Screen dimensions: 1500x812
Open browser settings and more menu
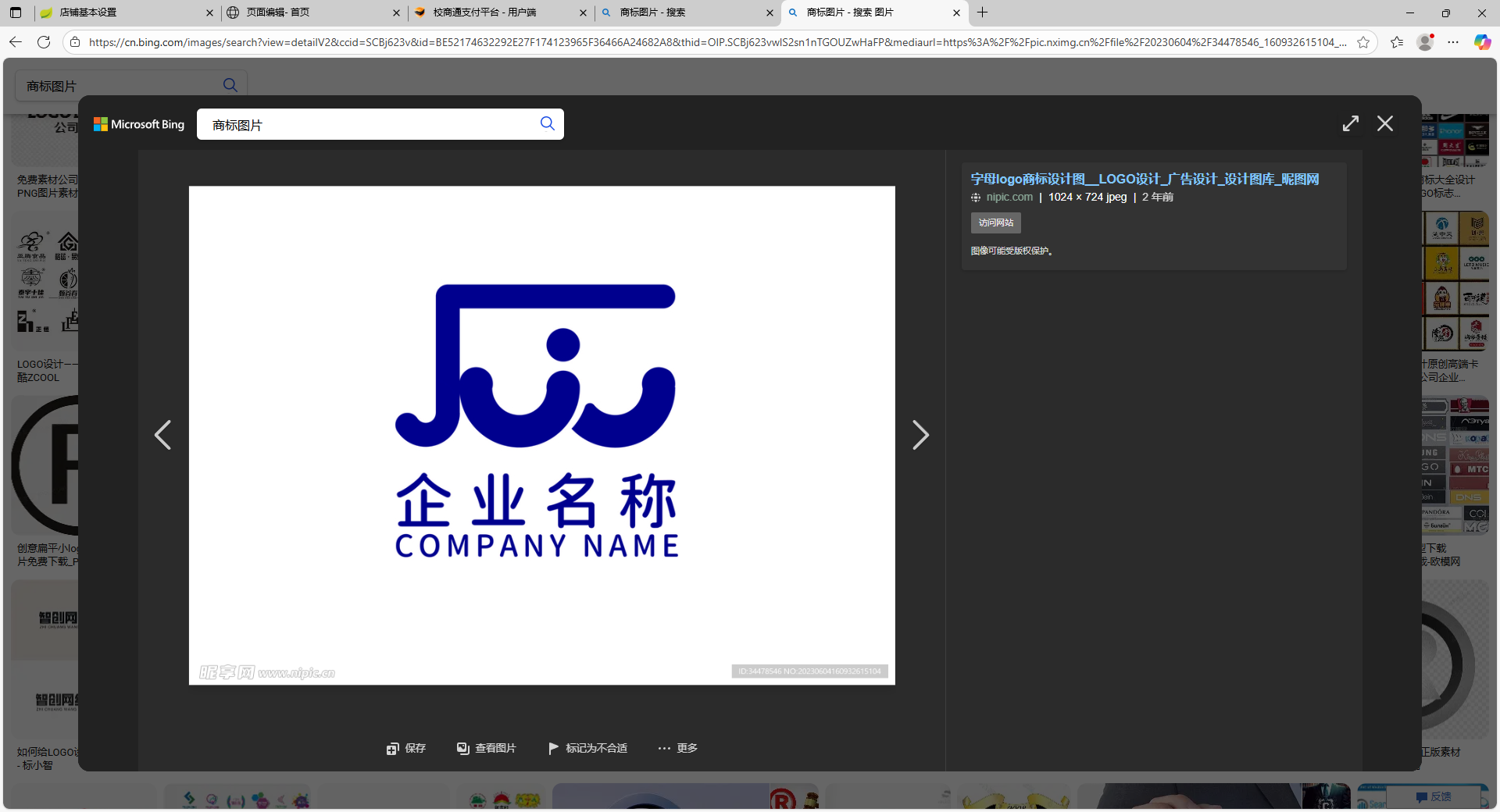tap(1452, 42)
